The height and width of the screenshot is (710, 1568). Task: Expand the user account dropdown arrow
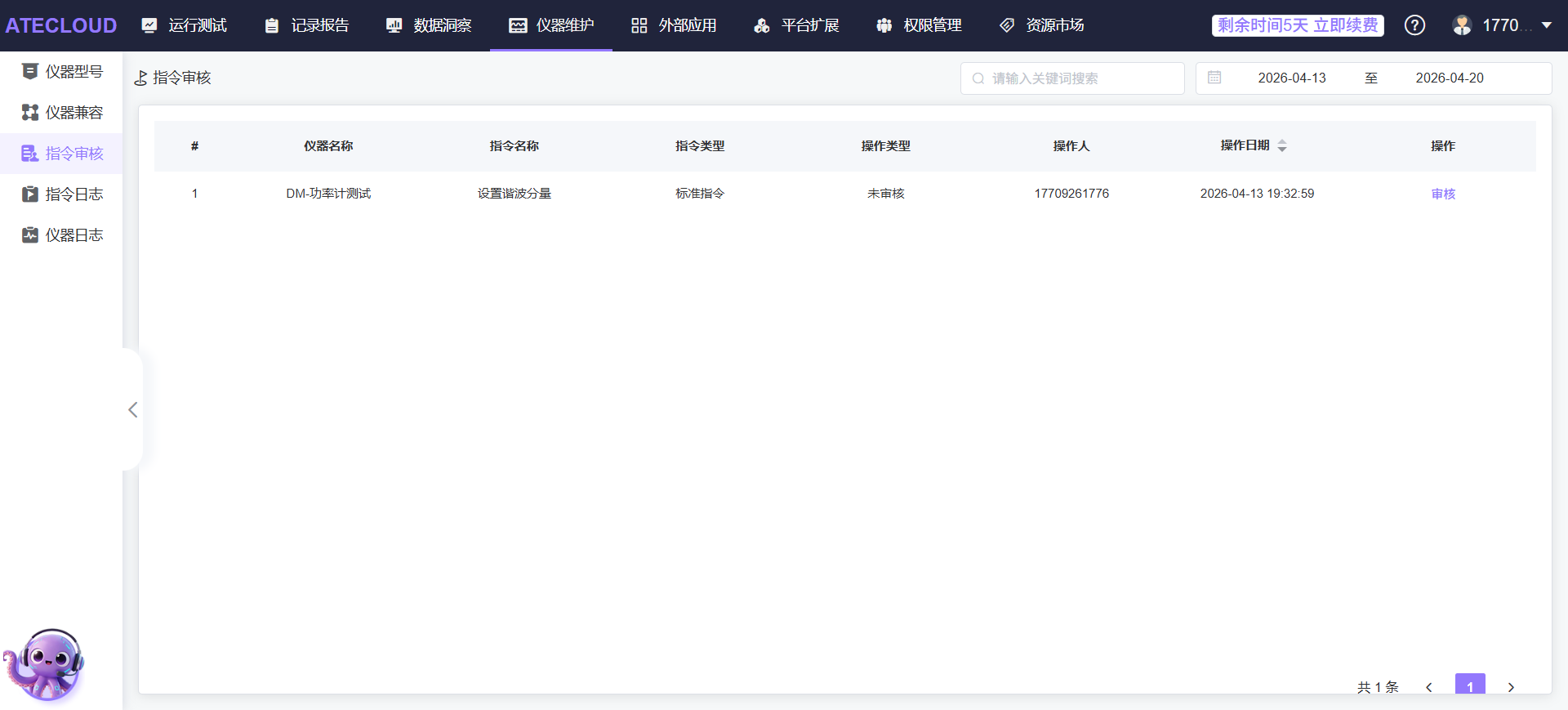coord(1546,25)
